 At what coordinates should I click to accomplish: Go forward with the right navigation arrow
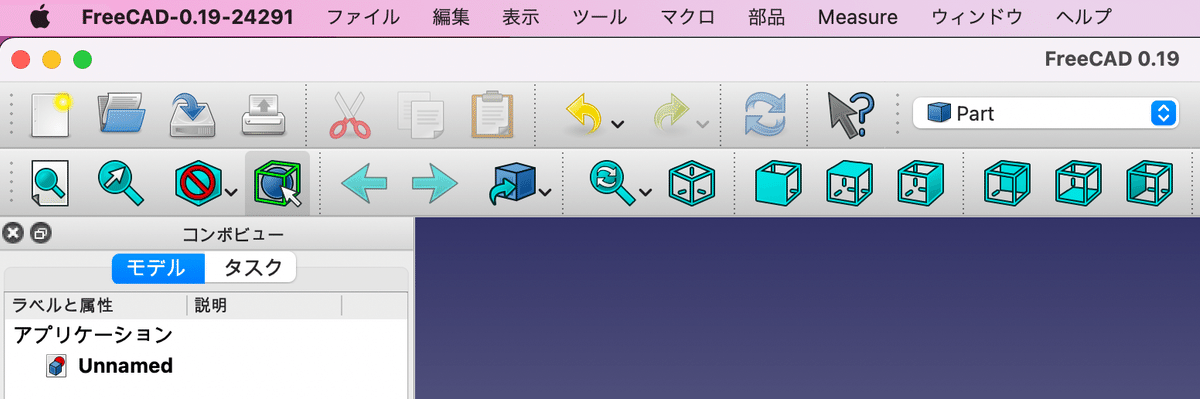[x=435, y=184]
